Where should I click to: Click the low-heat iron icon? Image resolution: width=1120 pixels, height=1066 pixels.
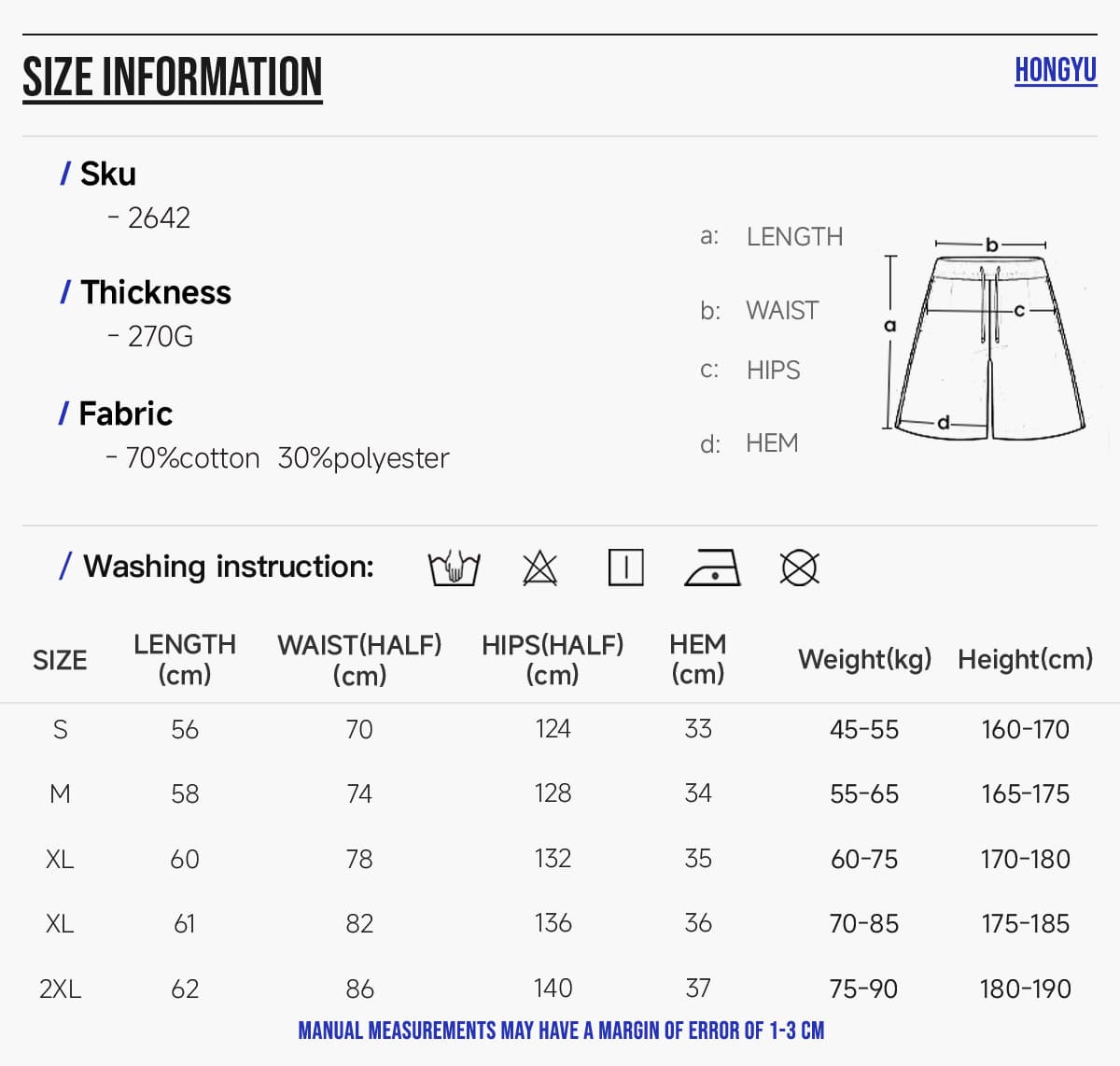[x=712, y=568]
